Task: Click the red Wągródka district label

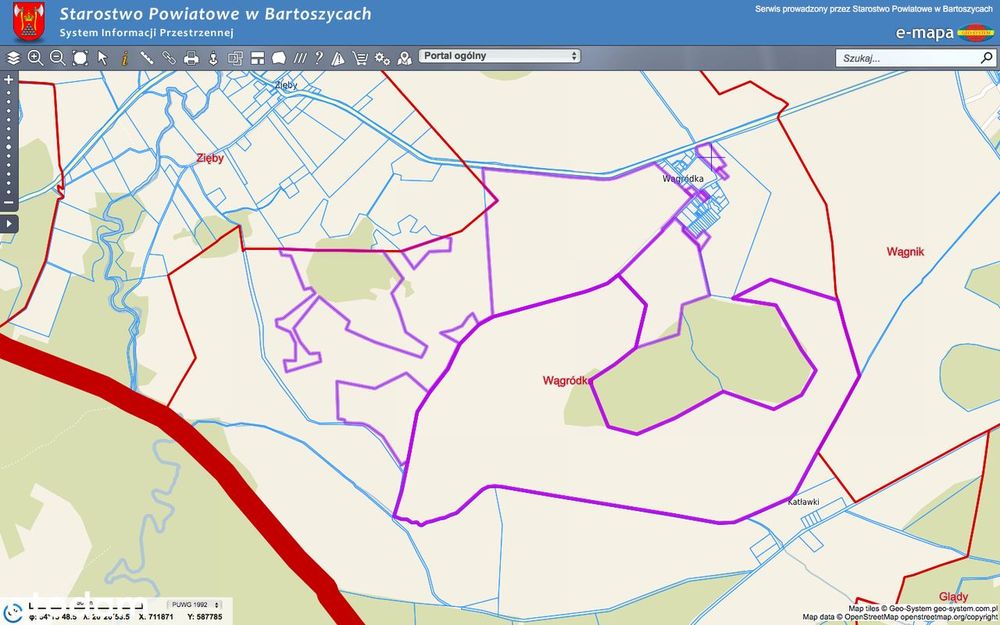Action: click(566, 381)
